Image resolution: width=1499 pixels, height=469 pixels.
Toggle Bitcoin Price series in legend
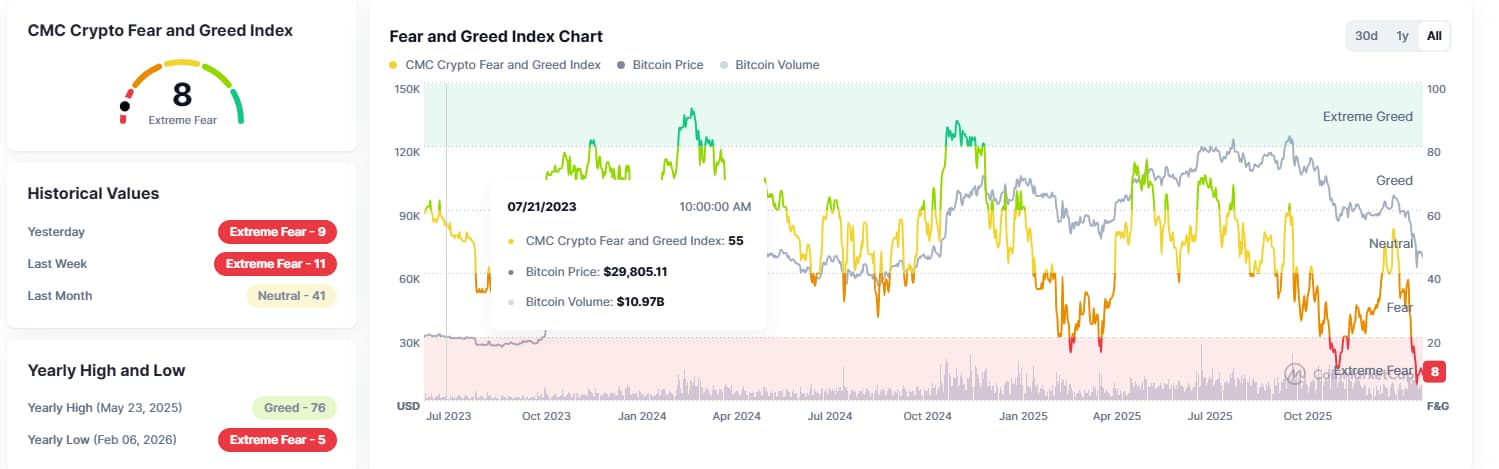660,65
